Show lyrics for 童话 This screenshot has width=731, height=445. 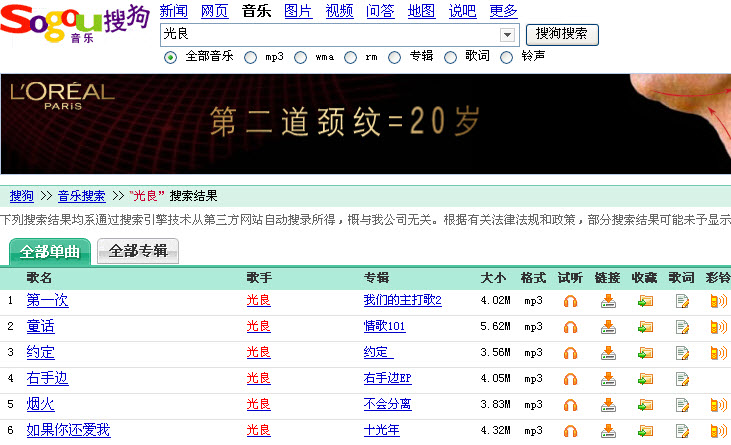click(x=682, y=328)
